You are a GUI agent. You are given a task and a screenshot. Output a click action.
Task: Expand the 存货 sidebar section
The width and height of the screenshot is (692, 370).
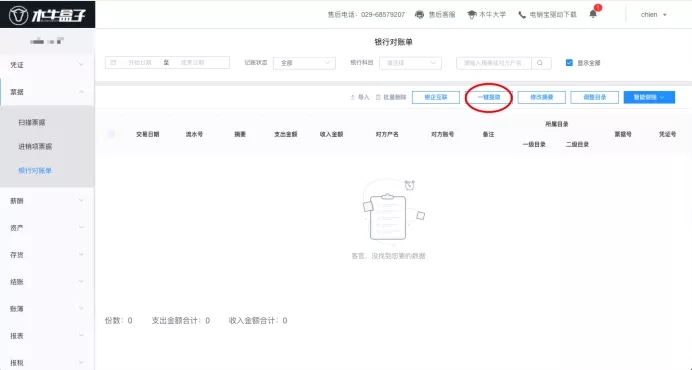(x=47, y=255)
